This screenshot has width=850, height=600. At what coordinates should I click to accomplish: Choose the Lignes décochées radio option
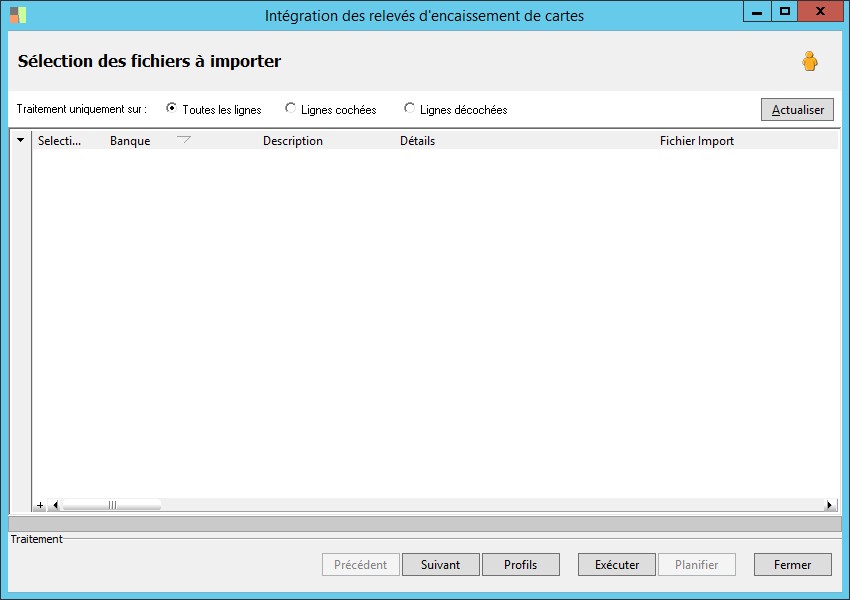point(409,108)
